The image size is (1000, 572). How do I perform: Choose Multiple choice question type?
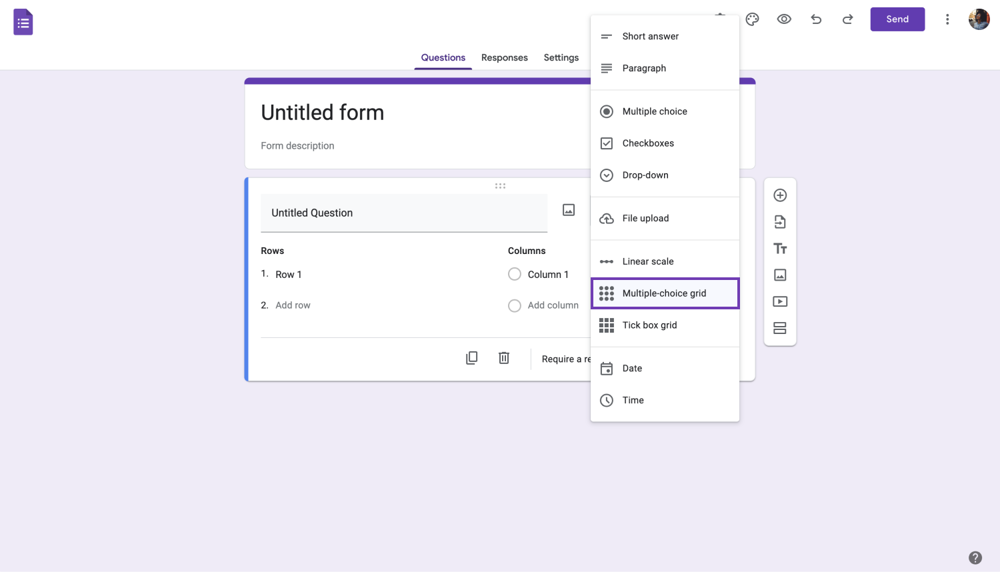point(665,112)
